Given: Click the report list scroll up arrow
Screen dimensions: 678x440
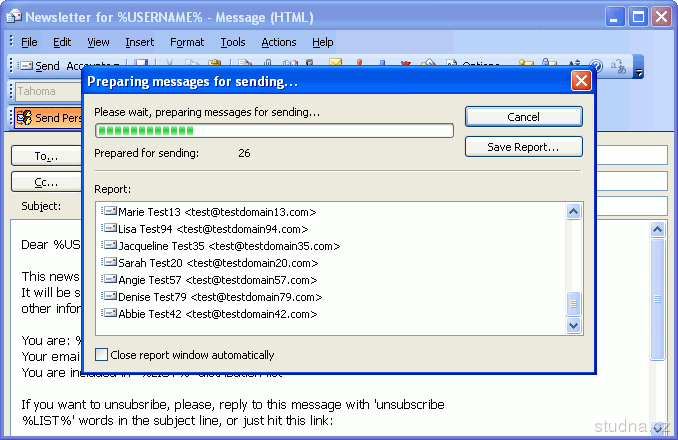Looking at the screenshot, I should pos(573,211).
